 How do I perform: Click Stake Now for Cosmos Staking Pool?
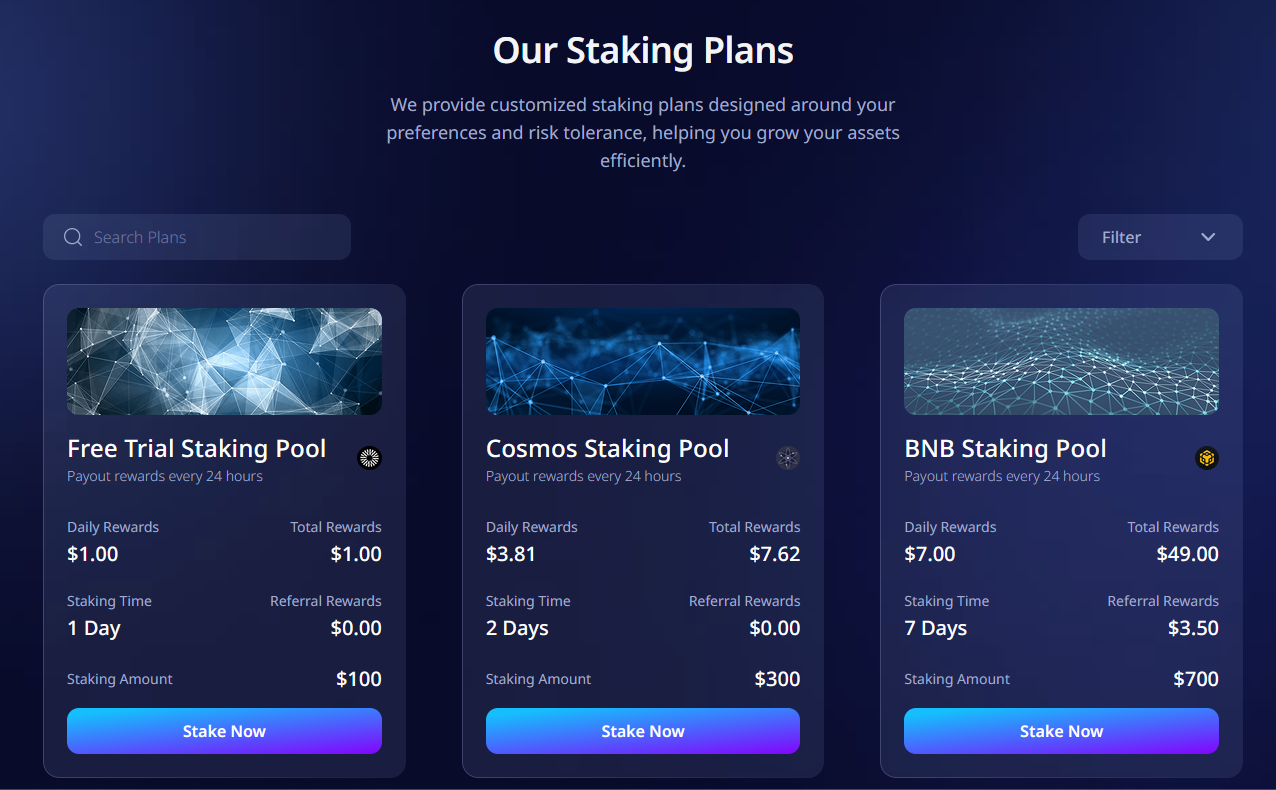coord(642,731)
